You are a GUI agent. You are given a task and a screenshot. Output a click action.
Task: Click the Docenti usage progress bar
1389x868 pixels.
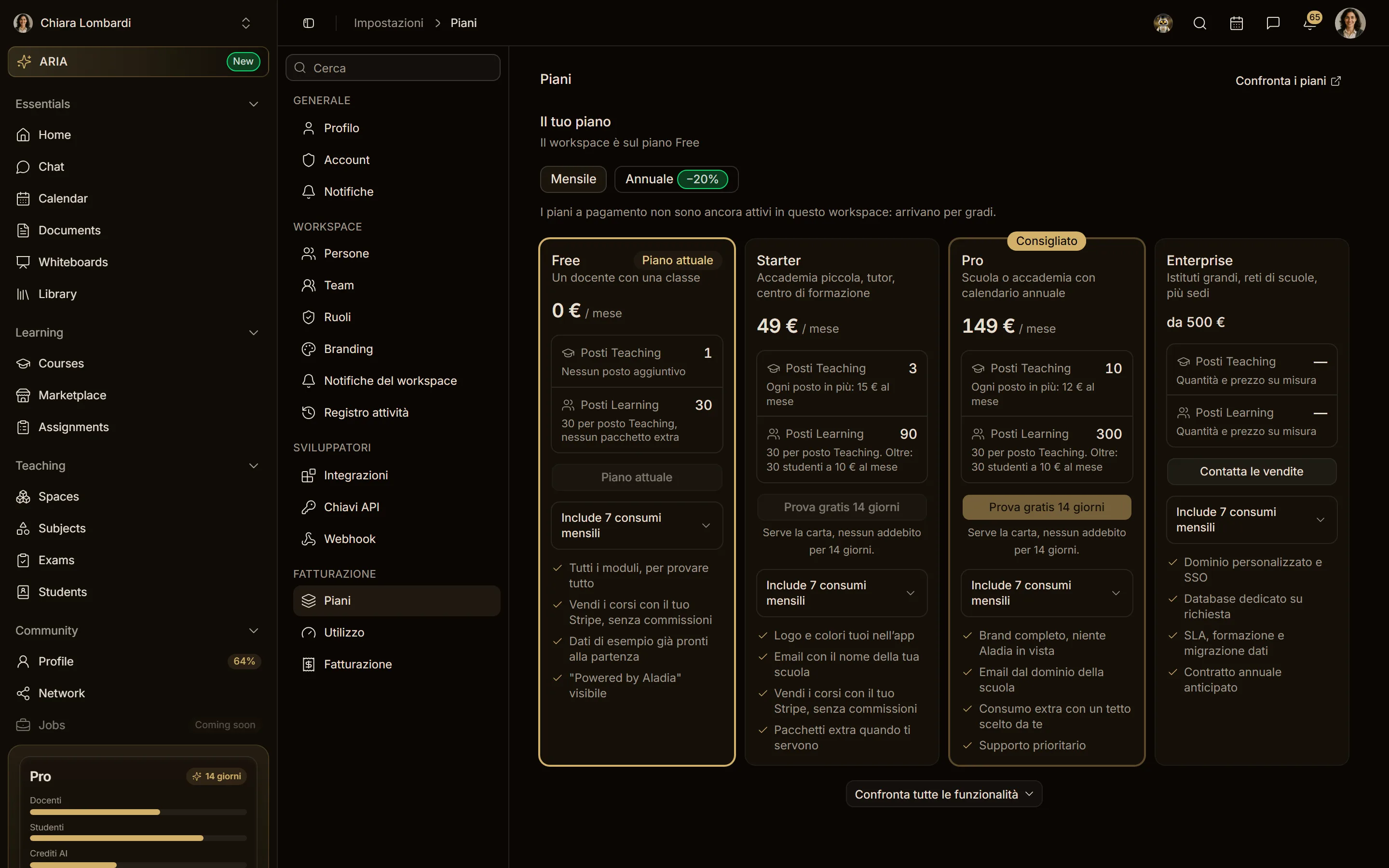tap(138, 813)
